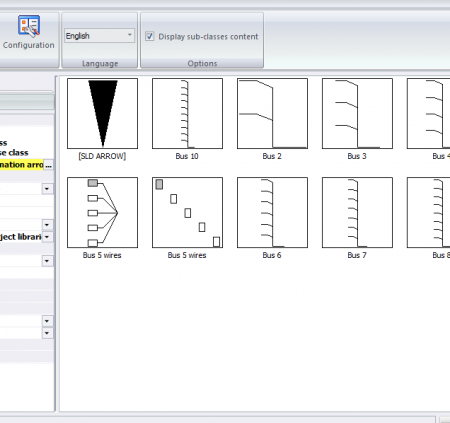This screenshot has height=423, width=450.
Task: Click the [SLD ARROW] label text
Action: [x=102, y=156]
